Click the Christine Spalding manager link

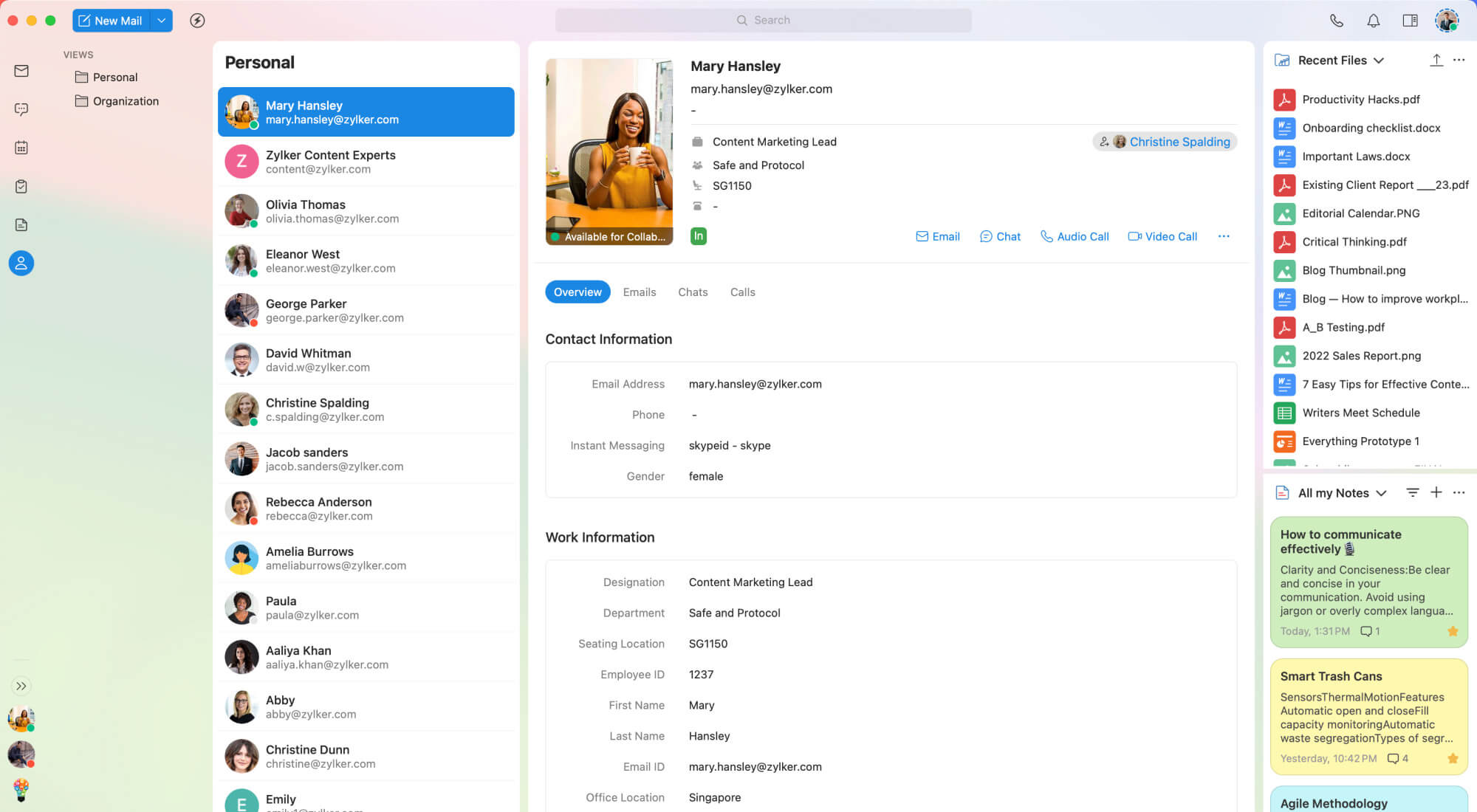point(1179,142)
